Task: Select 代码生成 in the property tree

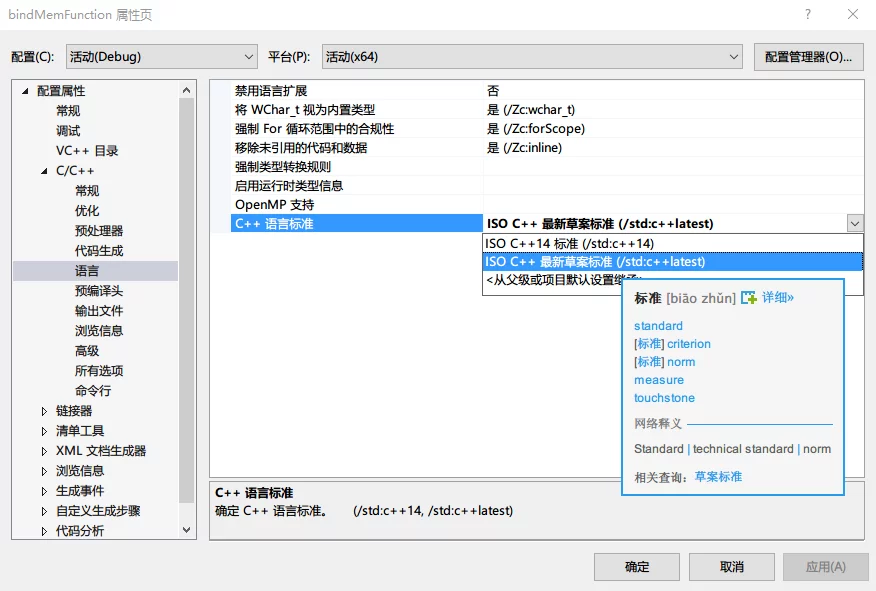Action: pos(99,251)
